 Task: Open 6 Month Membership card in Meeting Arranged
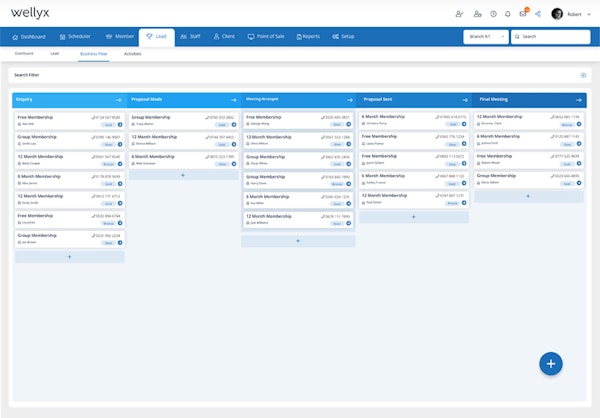[298, 200]
